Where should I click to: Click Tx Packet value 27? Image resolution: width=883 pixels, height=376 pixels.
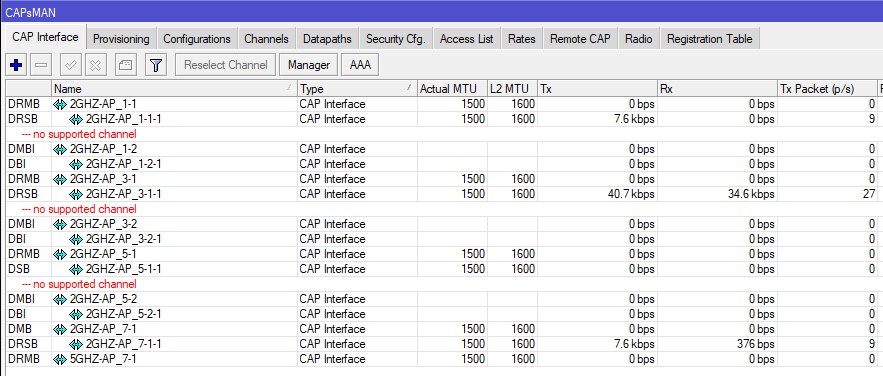pyautogui.click(x=869, y=194)
